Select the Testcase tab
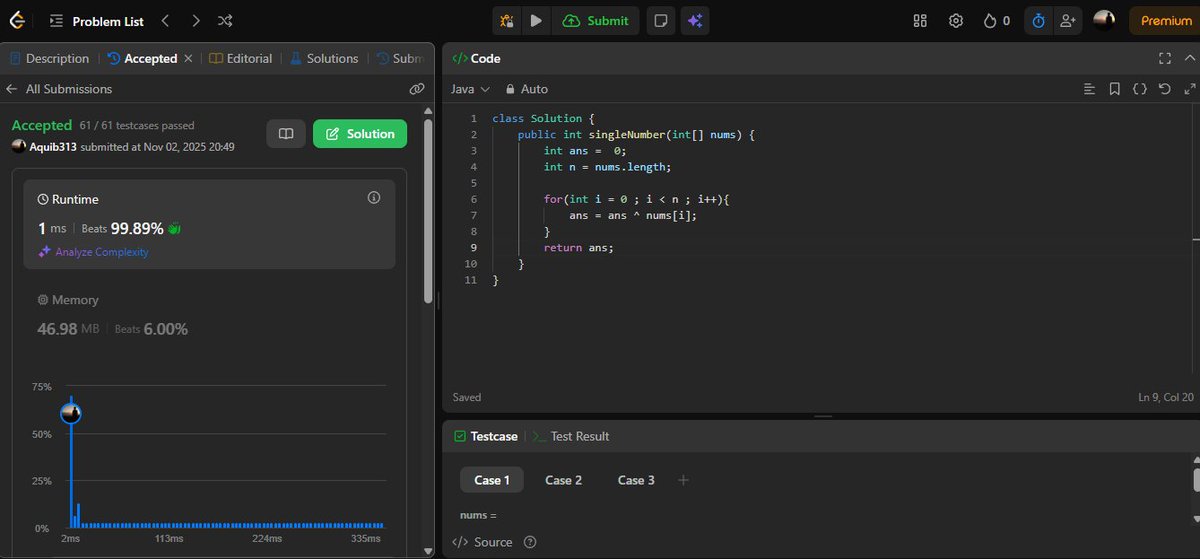Image resolution: width=1200 pixels, height=559 pixels. point(486,436)
